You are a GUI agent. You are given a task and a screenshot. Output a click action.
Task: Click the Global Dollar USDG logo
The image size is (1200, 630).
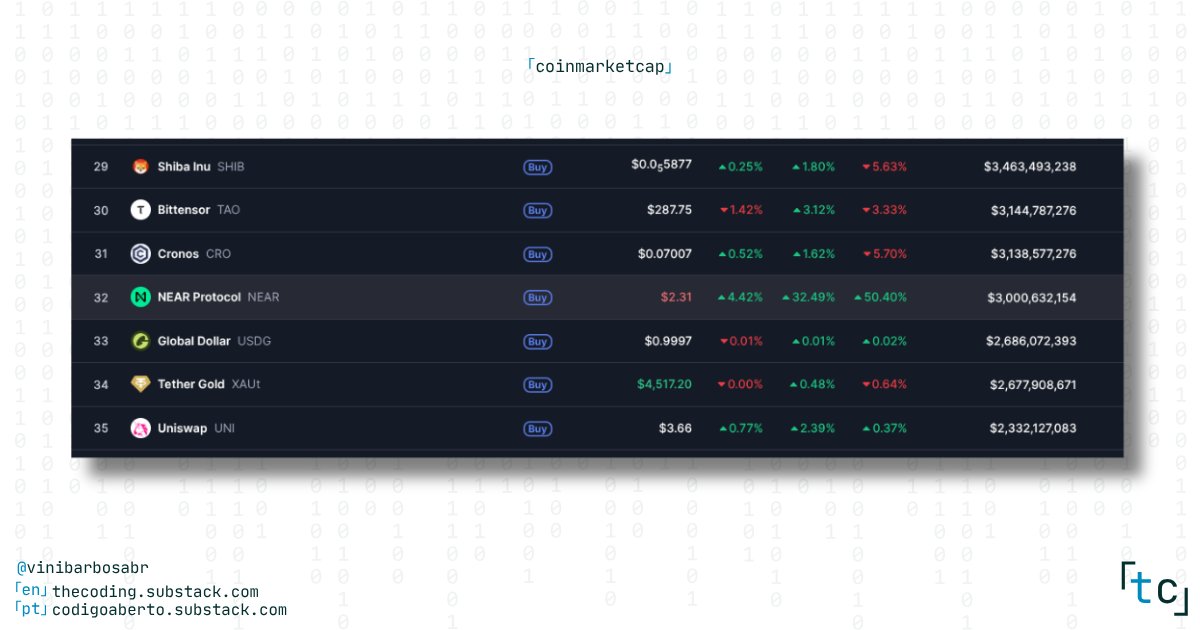[x=141, y=341]
